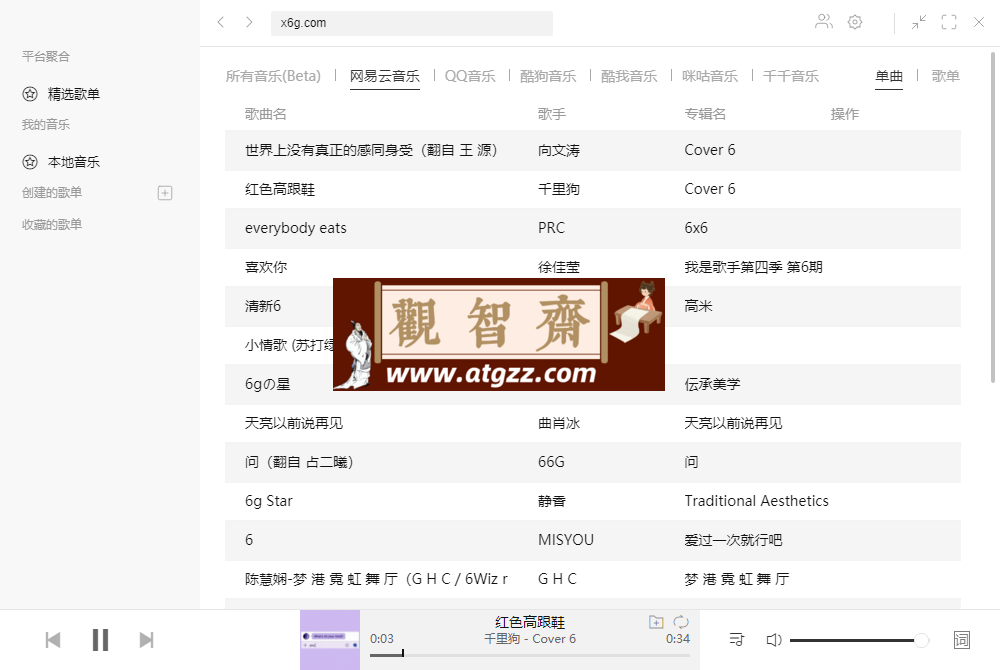The height and width of the screenshot is (670, 1000).
Task: Click the vertical scrollbar of the song list
Action: pyautogui.click(x=993, y=218)
